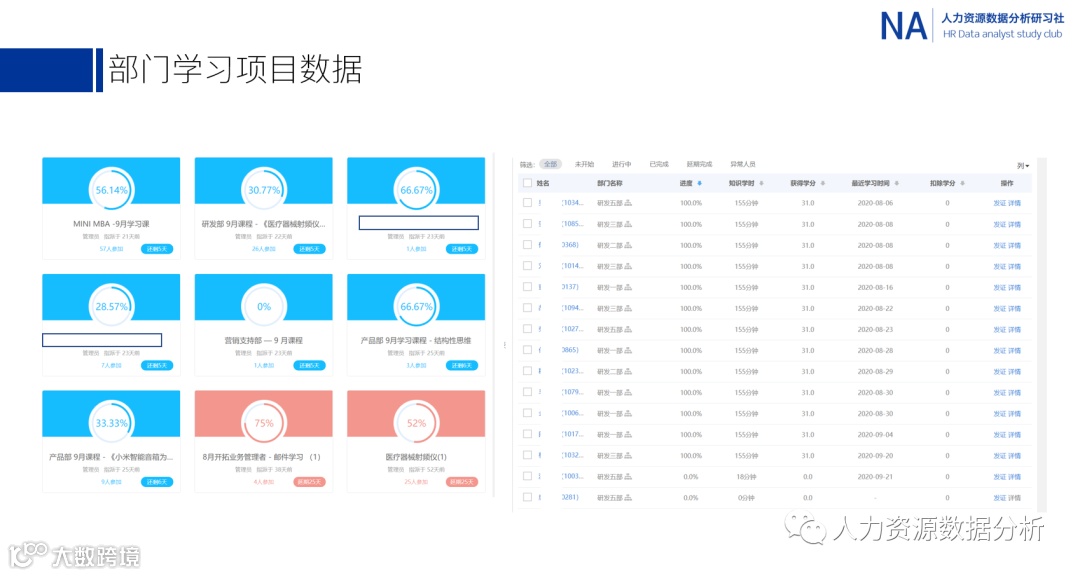Click org-chart icon in row 1079 研发一部
This screenshot has width=1080, height=576.
(x=628, y=393)
